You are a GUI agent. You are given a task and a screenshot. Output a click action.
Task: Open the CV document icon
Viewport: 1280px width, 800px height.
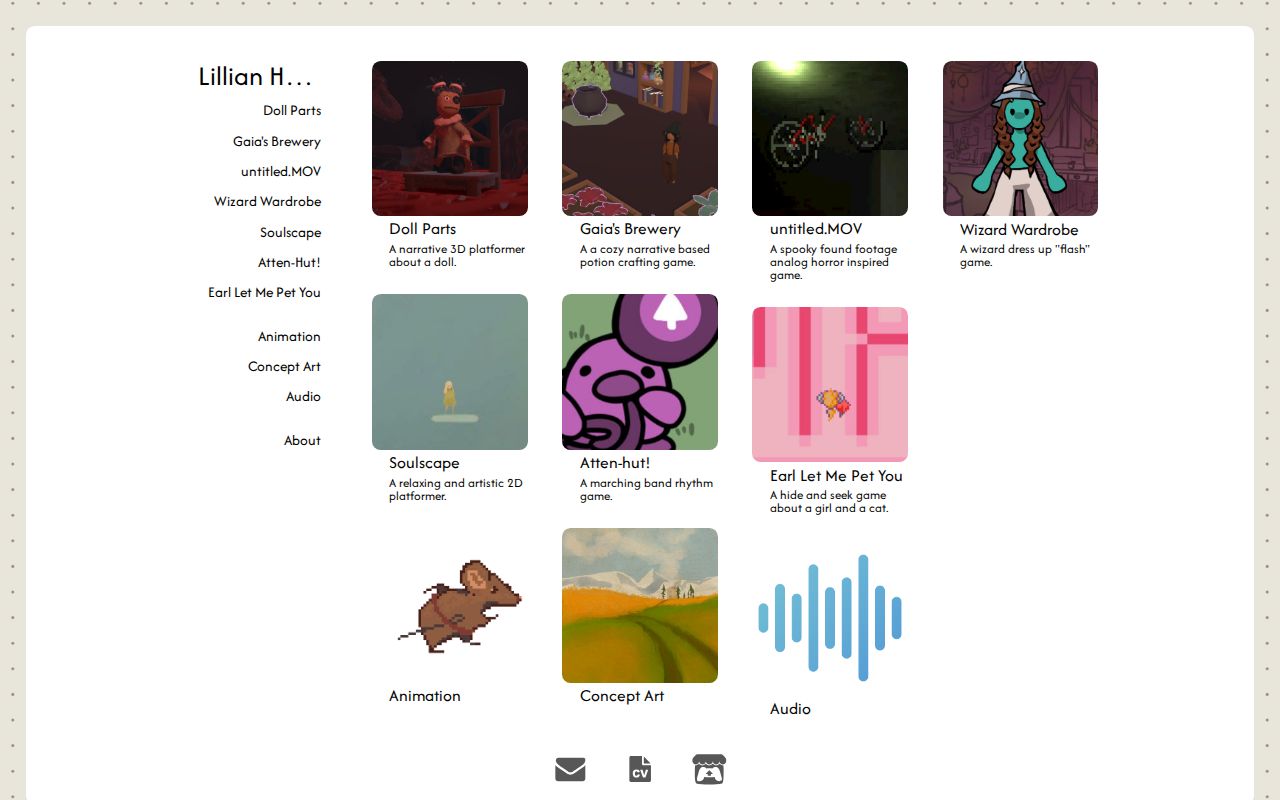point(640,769)
